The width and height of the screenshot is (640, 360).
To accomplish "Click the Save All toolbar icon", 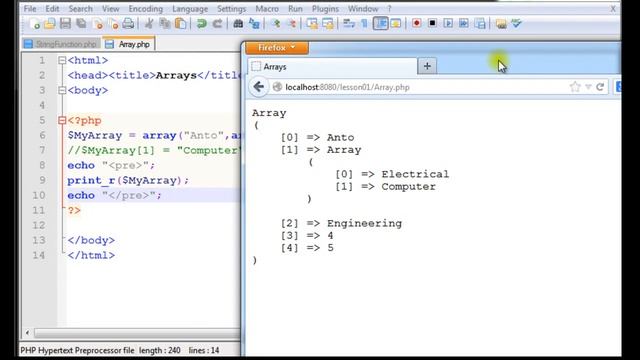I will (x=81, y=24).
